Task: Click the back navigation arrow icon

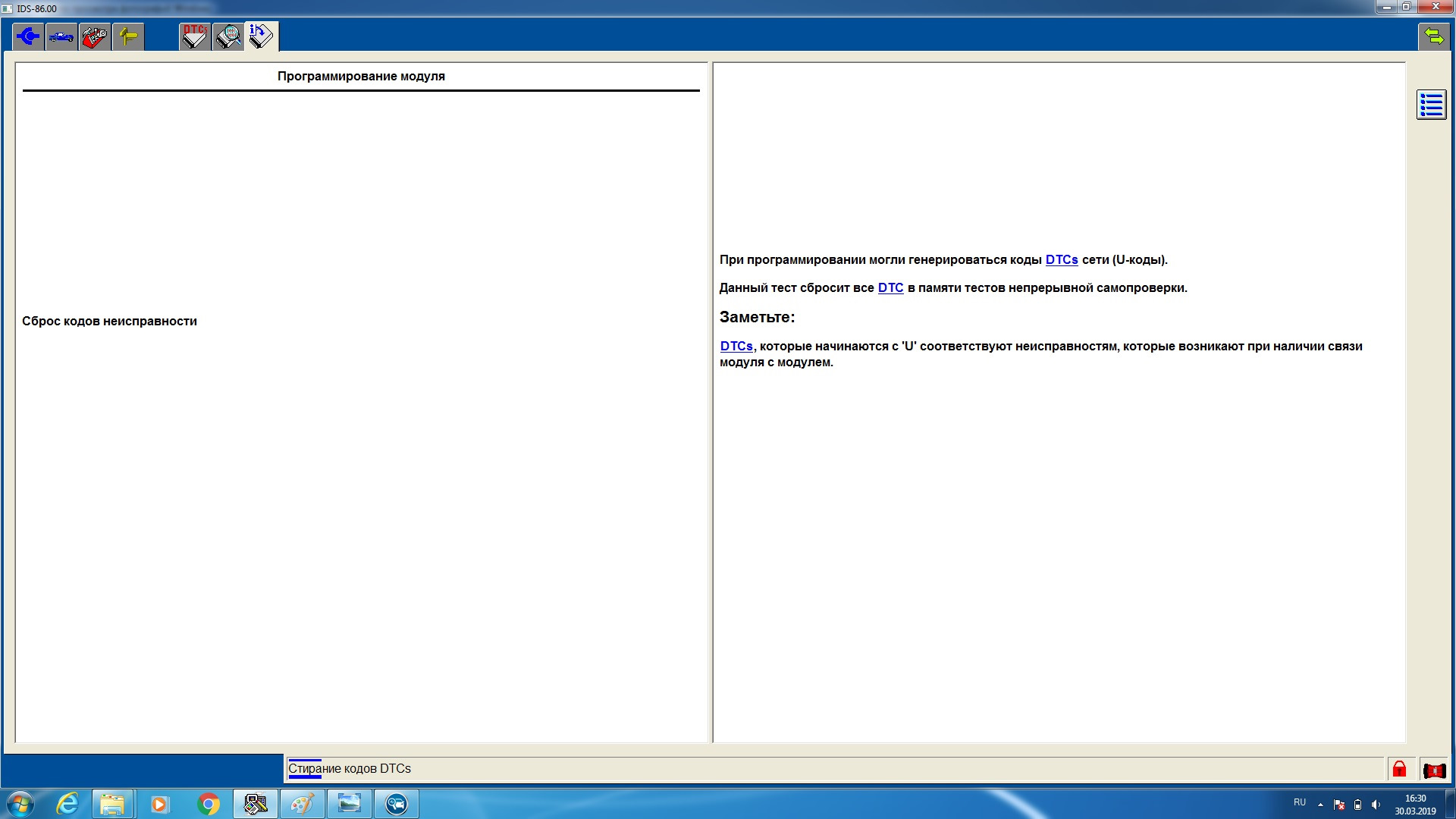Action: point(27,36)
